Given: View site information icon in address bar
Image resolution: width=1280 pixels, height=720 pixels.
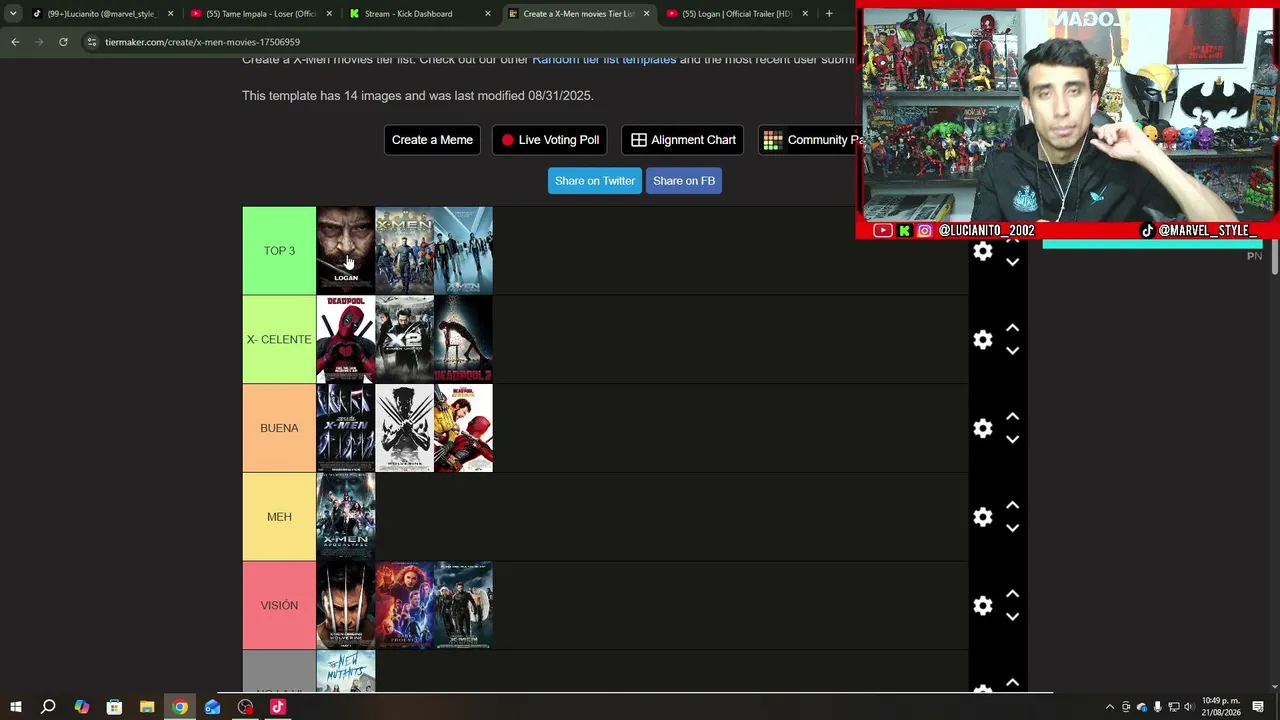Looking at the screenshot, I should pos(92,42).
